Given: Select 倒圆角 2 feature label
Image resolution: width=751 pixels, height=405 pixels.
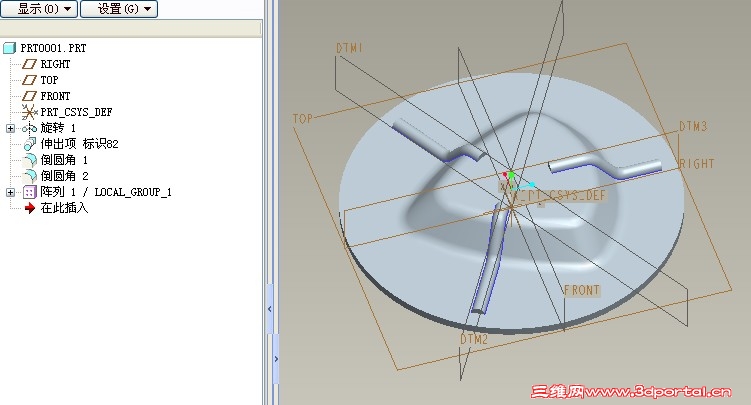Looking at the screenshot, I should (64, 176).
